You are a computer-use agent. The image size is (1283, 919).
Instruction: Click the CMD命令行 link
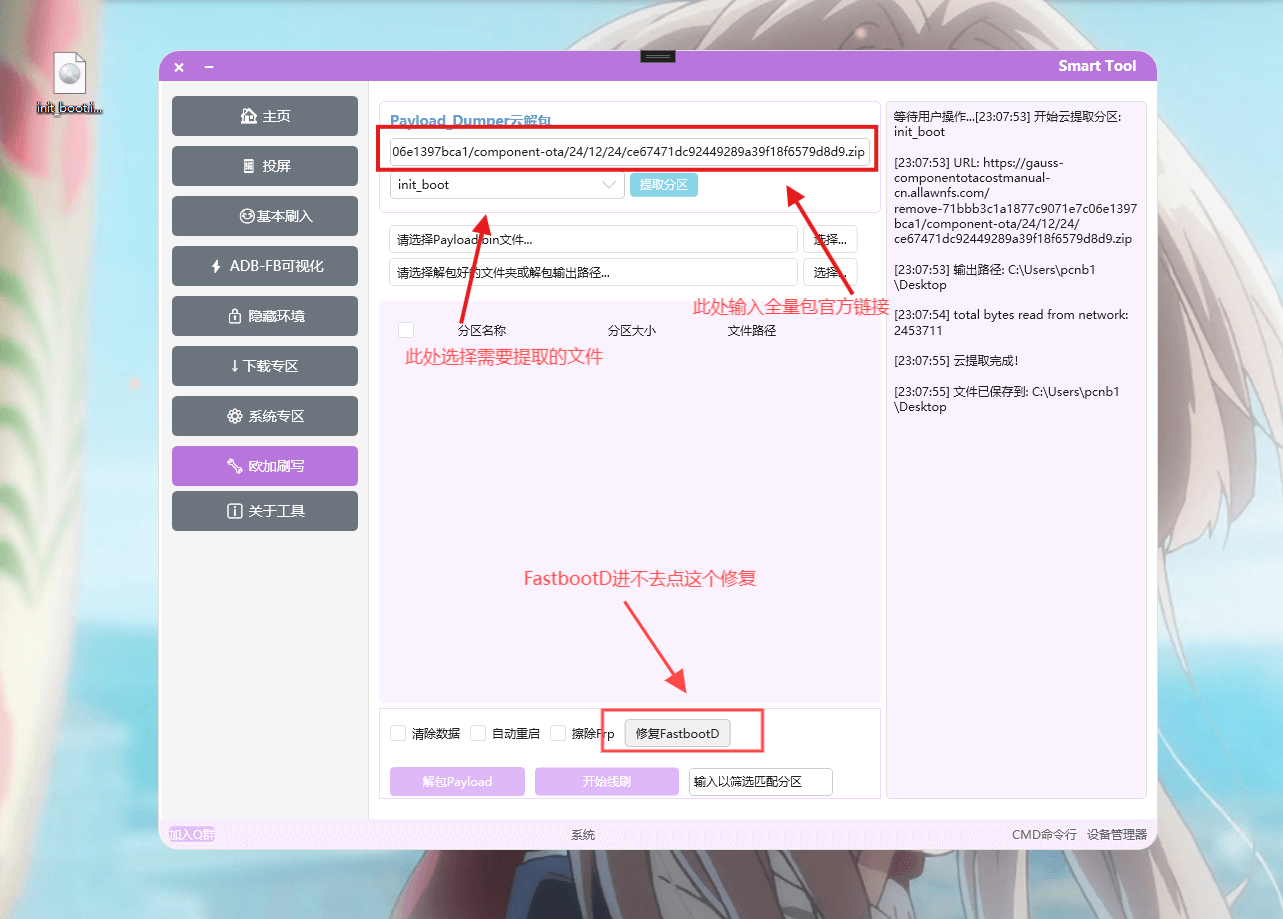tap(1043, 834)
